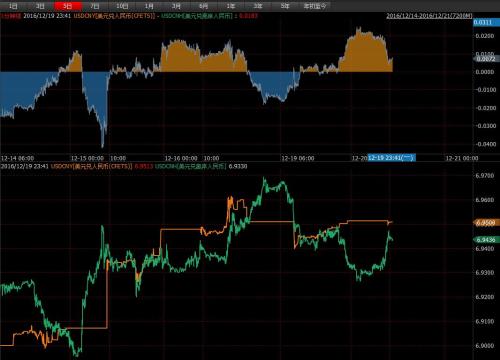
Task: Click the 12-16 00:00 time axis label
Action: [181, 158]
